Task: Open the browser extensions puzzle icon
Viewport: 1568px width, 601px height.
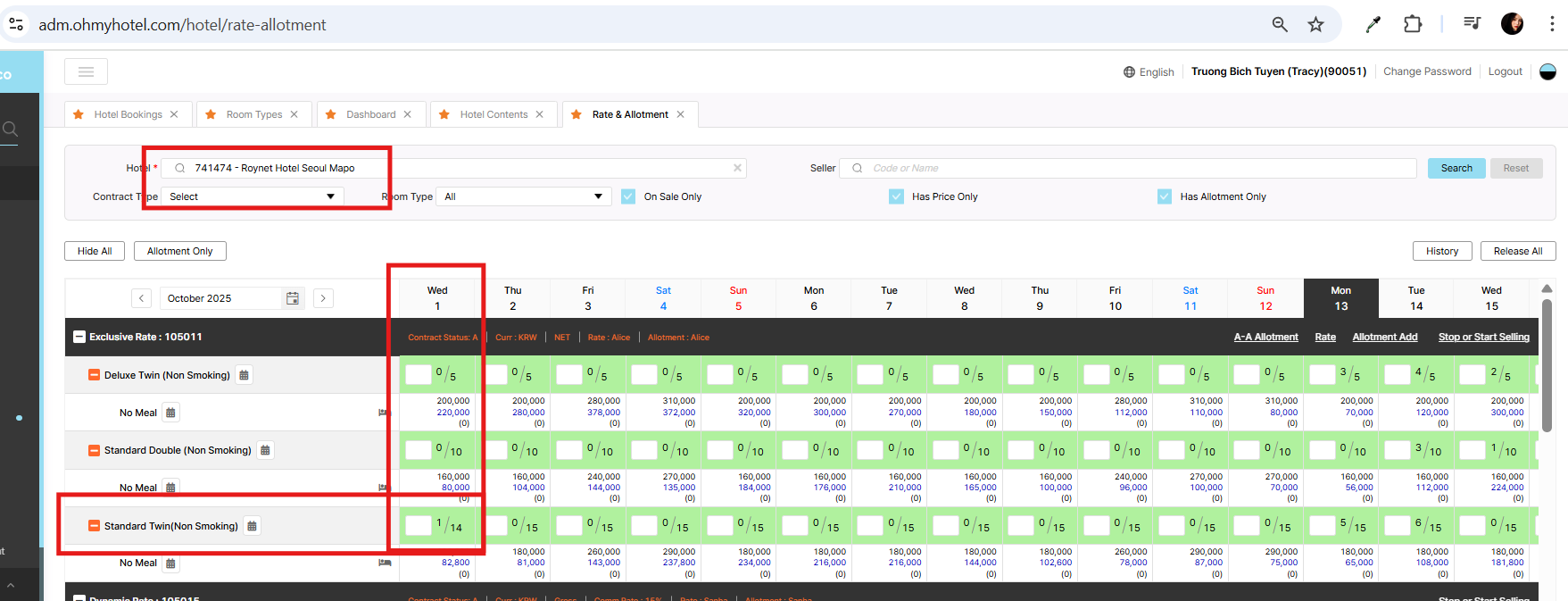Action: click(x=1412, y=25)
